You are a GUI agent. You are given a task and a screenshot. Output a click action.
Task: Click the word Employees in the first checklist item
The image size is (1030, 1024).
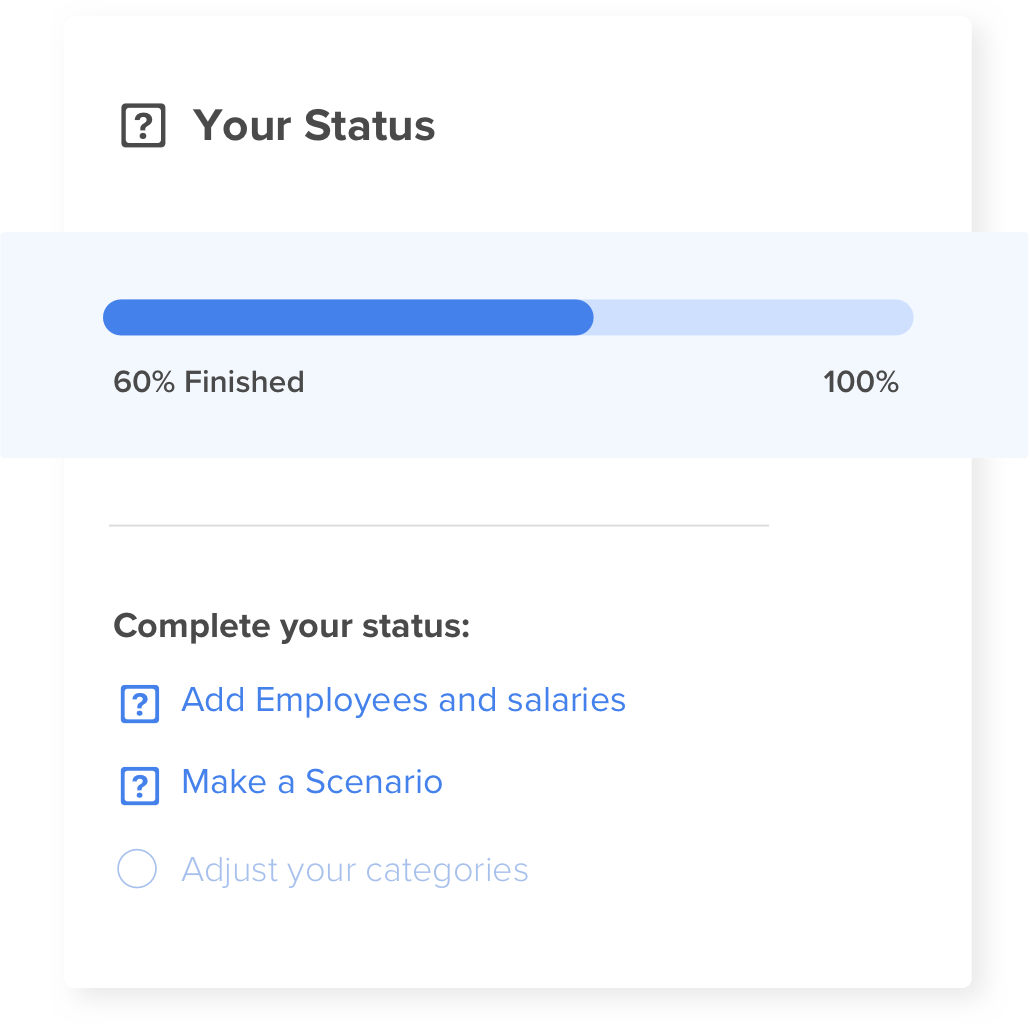click(x=342, y=700)
